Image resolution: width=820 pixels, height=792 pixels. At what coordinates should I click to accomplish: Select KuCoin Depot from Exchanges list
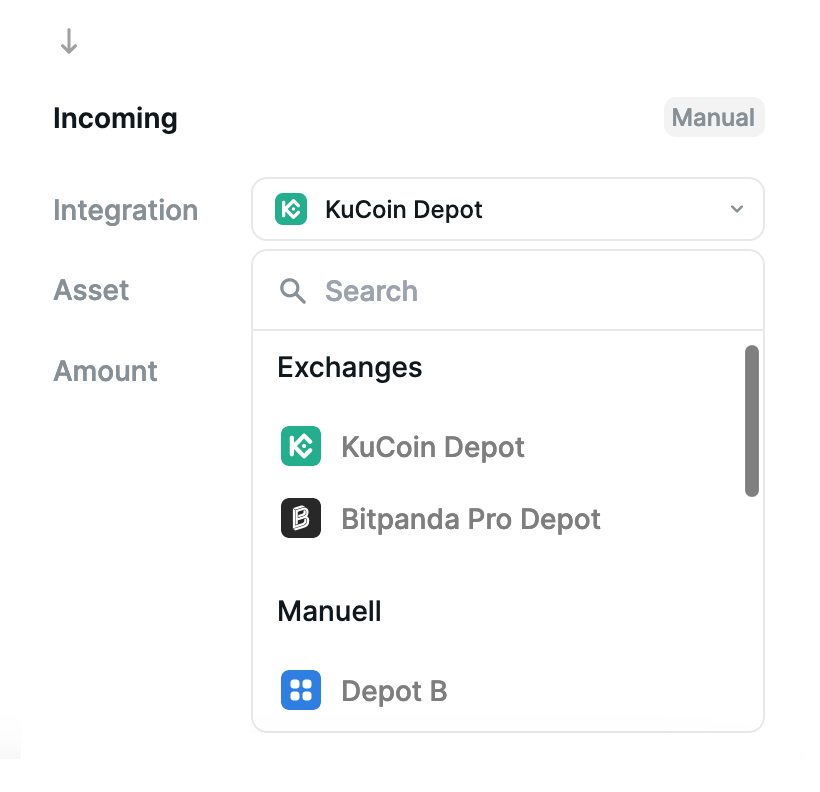coord(508,446)
